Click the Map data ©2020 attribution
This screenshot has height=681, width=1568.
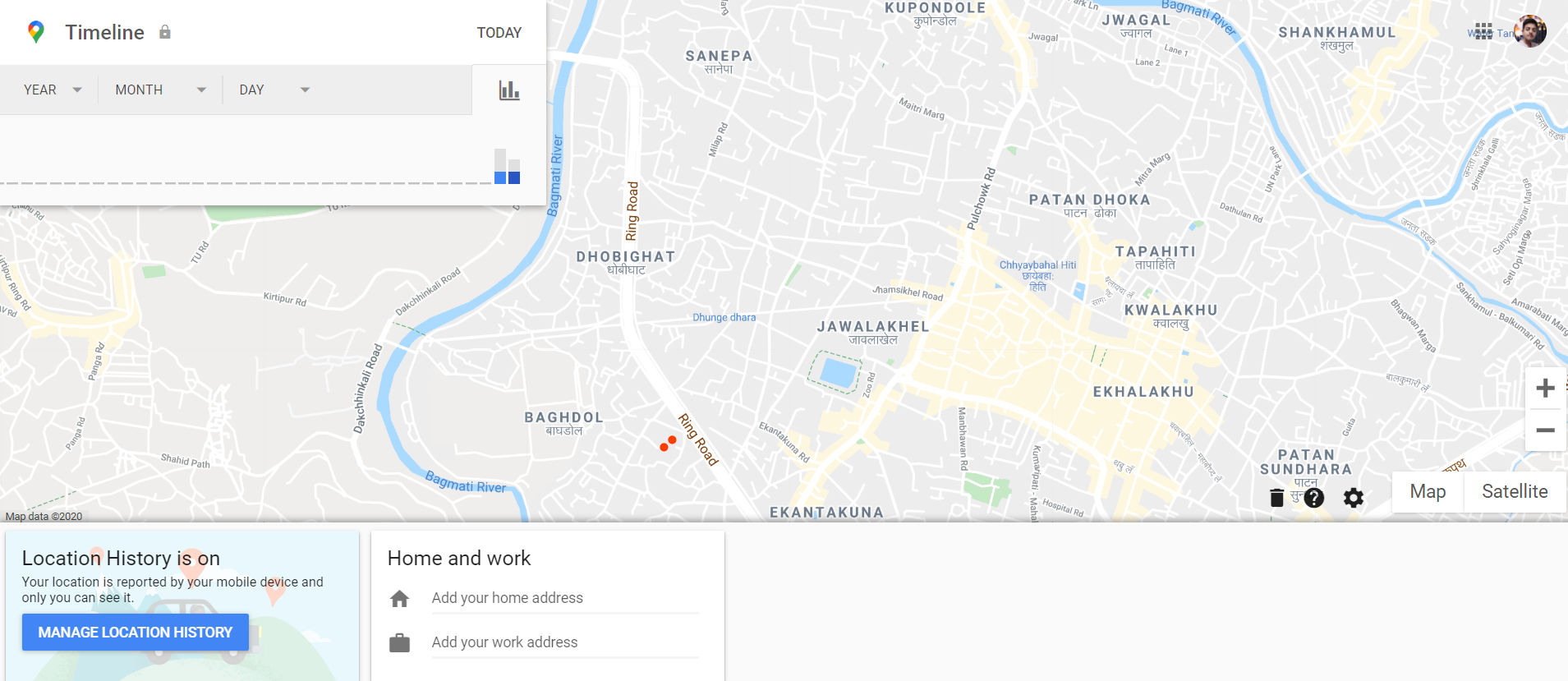pos(44,517)
